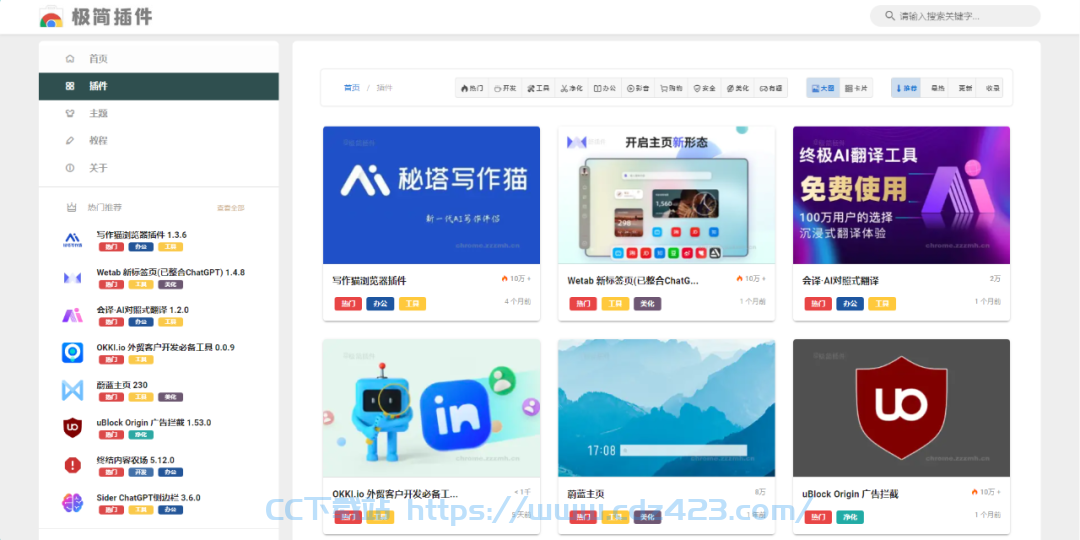Open the 终极AI翻译工具 card thumbnail
1080x540 pixels.
(901, 195)
